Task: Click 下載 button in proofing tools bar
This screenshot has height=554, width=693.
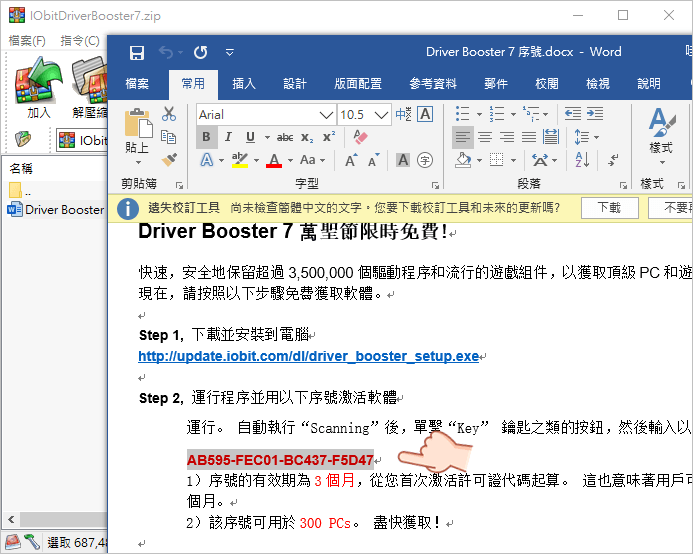Action: [x=609, y=207]
